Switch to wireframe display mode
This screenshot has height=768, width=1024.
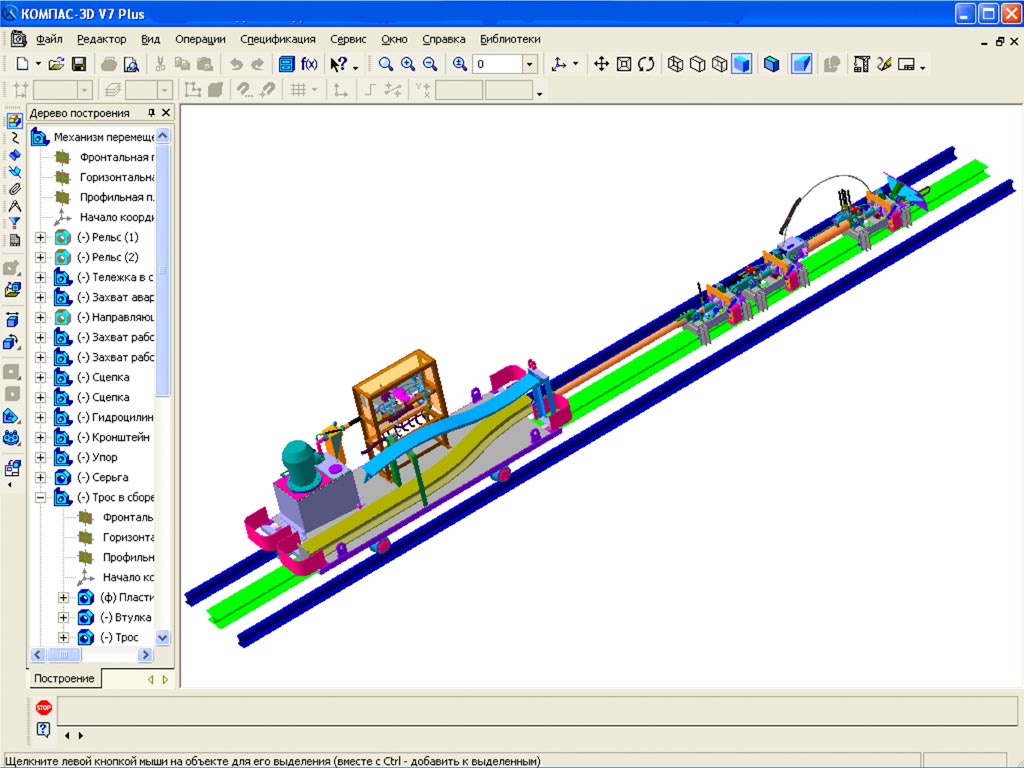click(x=675, y=64)
